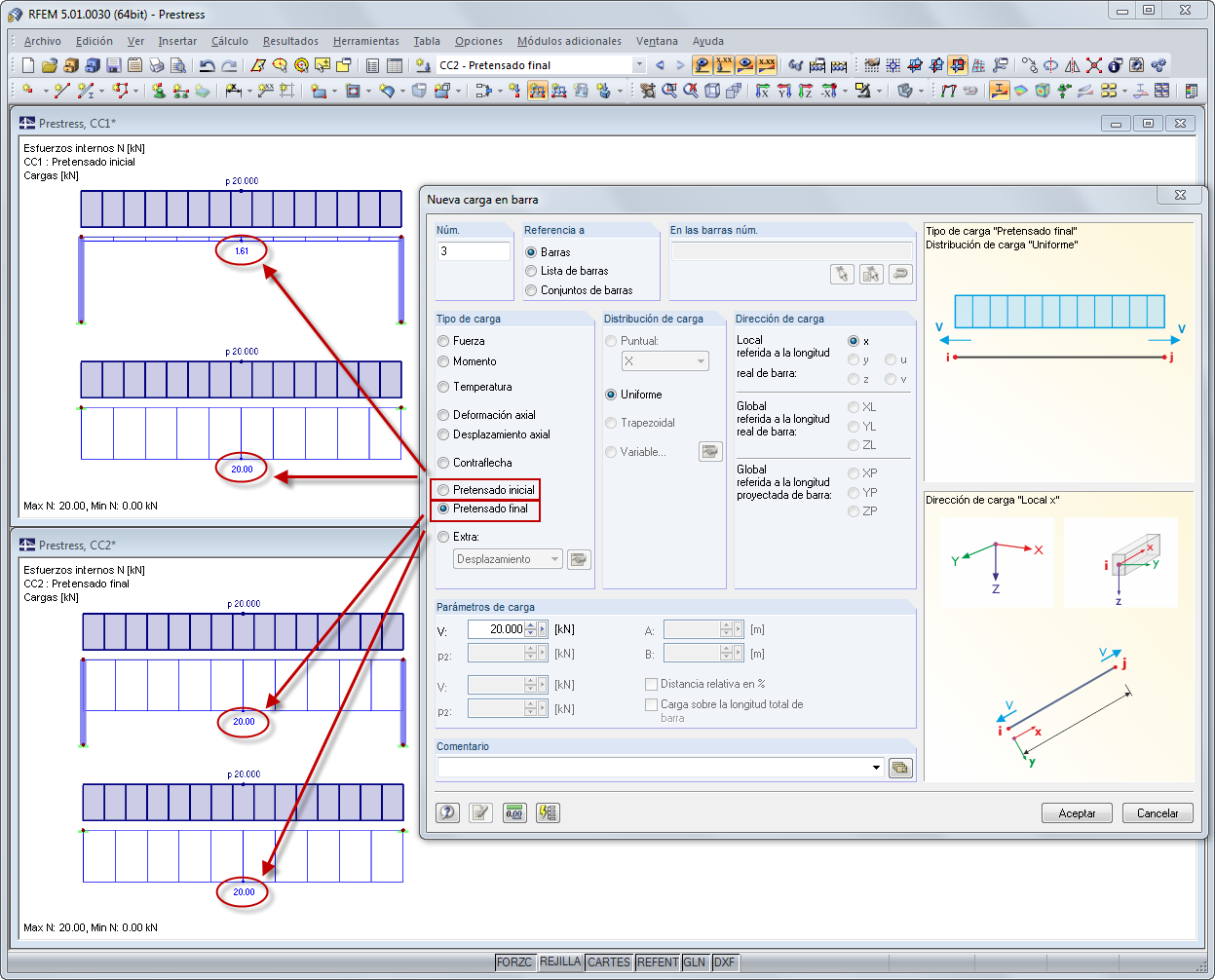
Task: Toggle CARTES in the status bar
Action: 609,961
